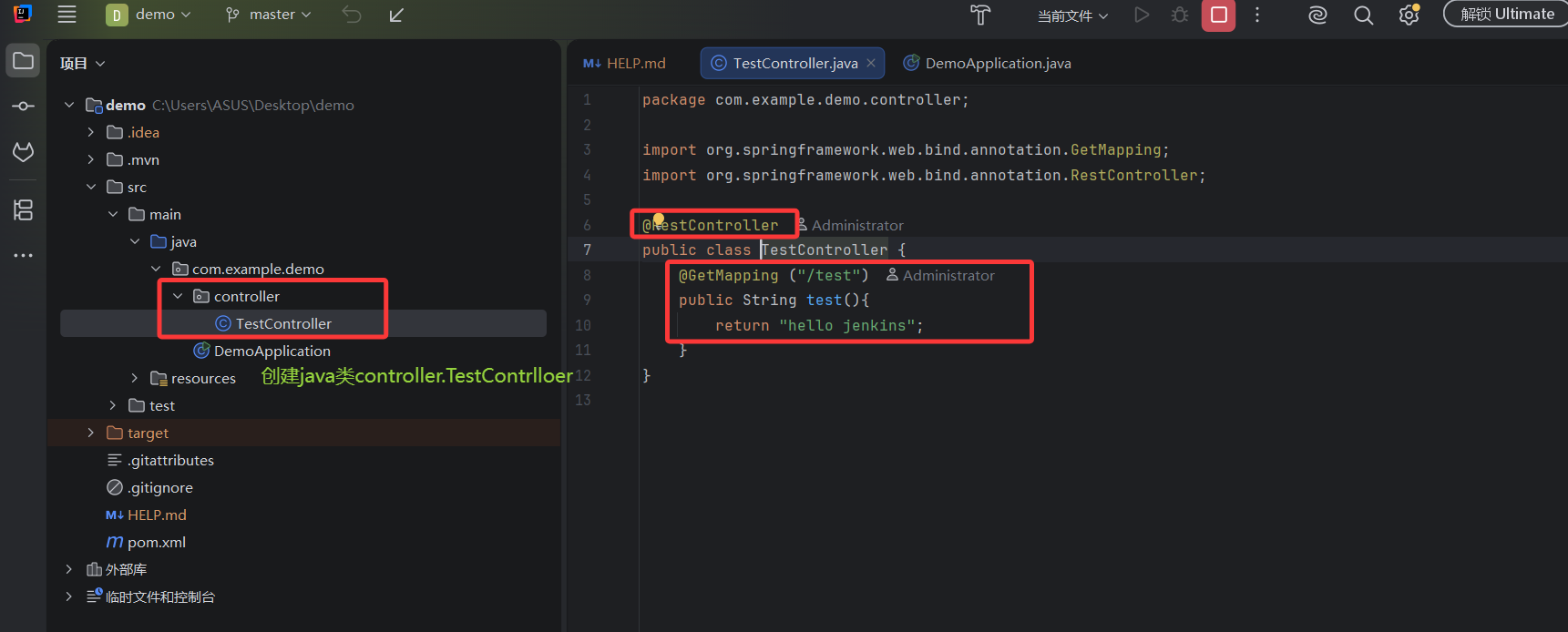The height and width of the screenshot is (632, 1568).
Task: Click the 解锁 Ultimate button
Action: tap(1507, 14)
